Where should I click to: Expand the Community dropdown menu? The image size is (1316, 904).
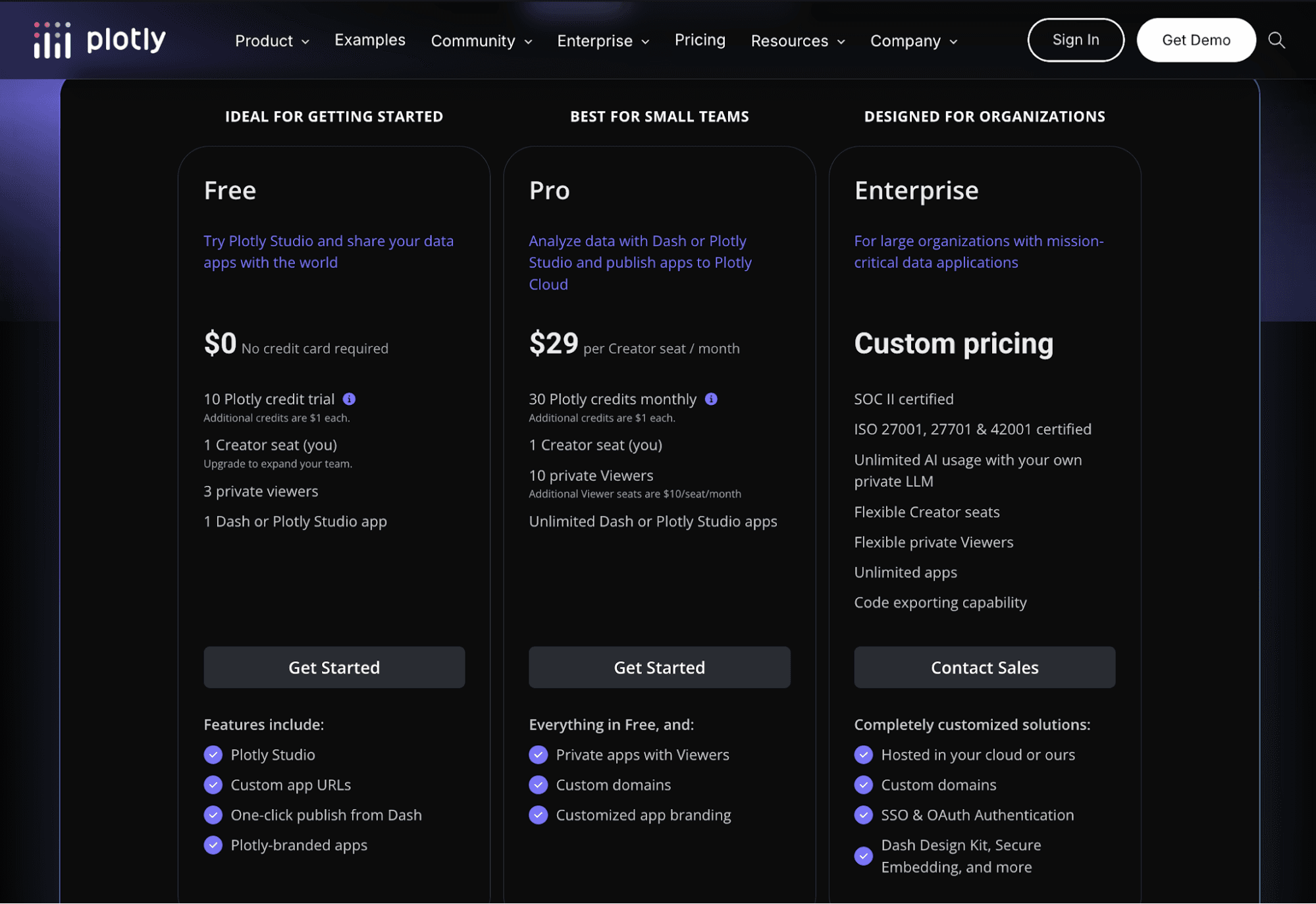tap(481, 41)
